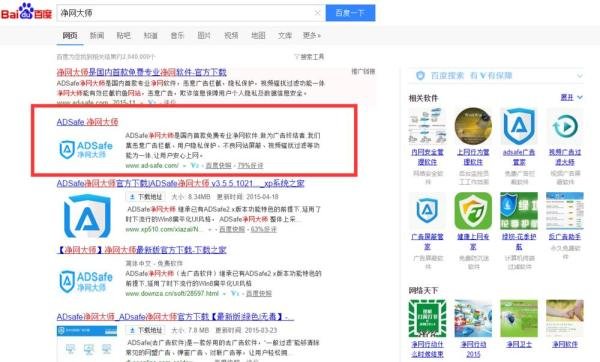Open 百度快照 for the downza.cn result
Viewport: 600px width, 362px height.
coord(259,294)
